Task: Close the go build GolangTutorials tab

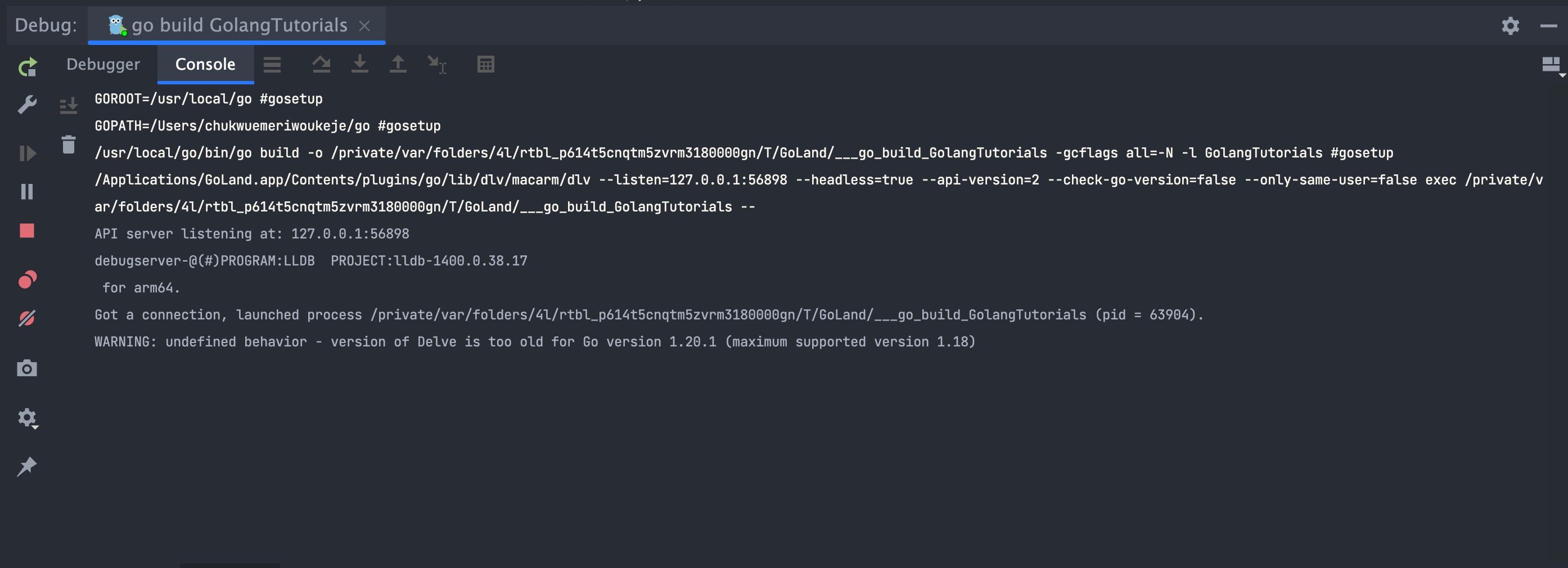Action: coord(364,25)
